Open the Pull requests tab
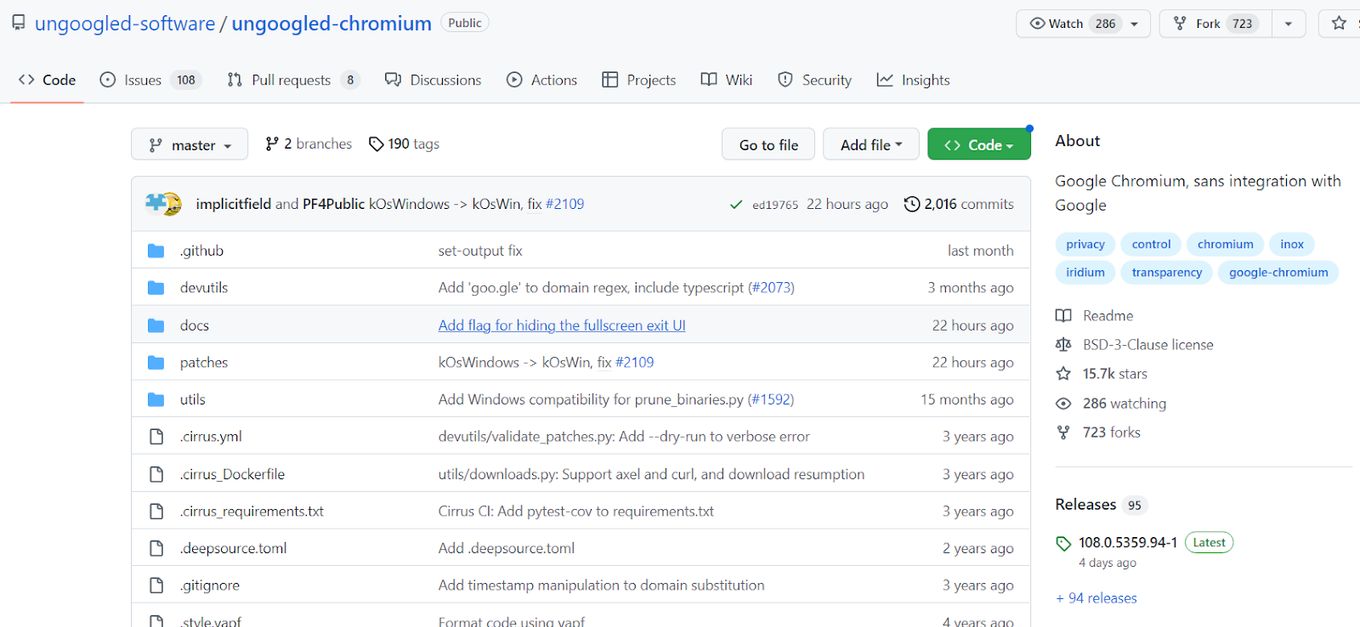The width and height of the screenshot is (1360, 627). 293,80
